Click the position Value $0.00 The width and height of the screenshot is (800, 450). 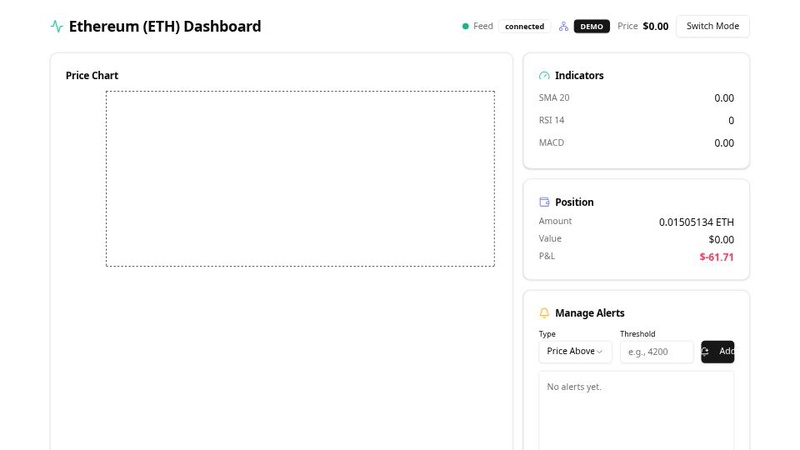point(721,239)
